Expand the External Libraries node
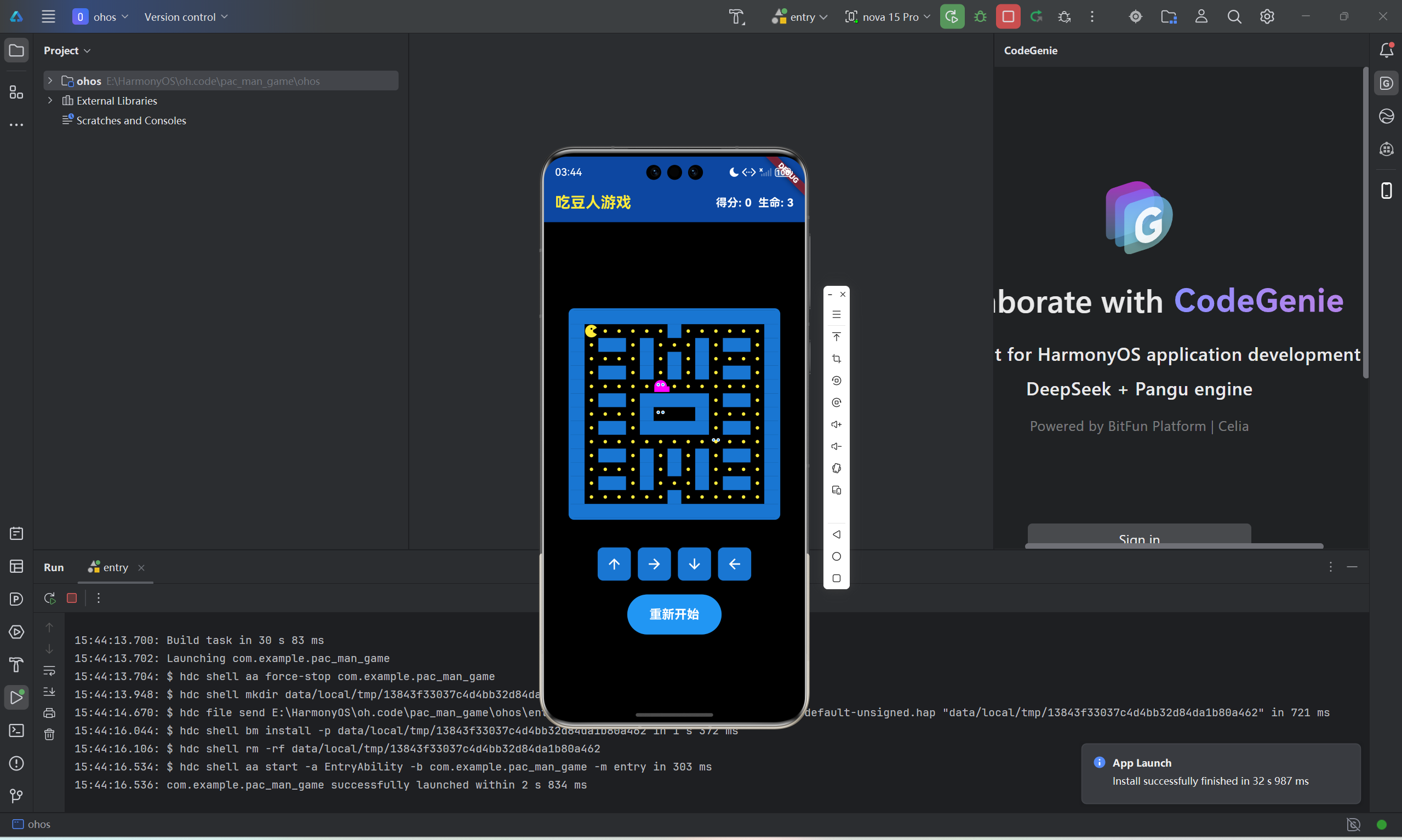The image size is (1402, 840). pos(50,100)
